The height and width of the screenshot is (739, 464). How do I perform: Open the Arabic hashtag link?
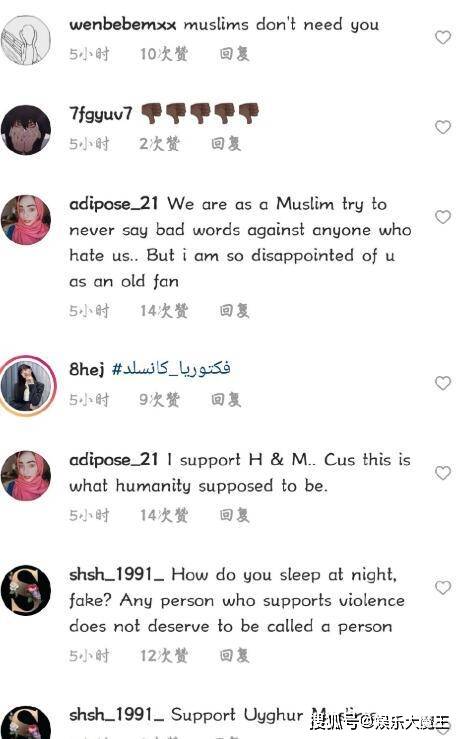(x=171, y=368)
